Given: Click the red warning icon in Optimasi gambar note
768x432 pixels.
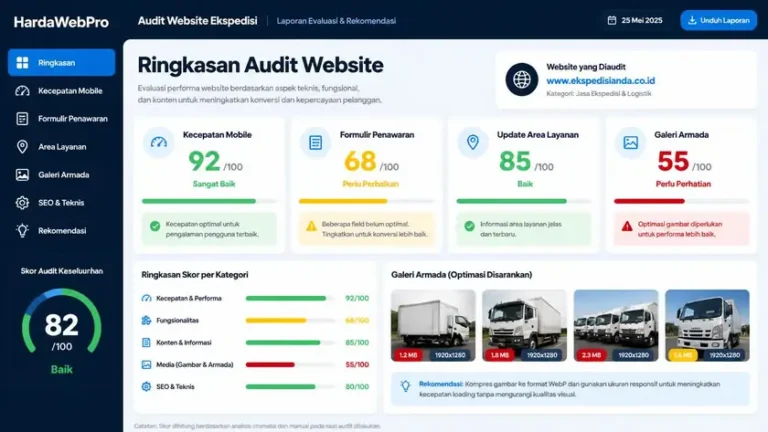Looking at the screenshot, I should tap(627, 226).
